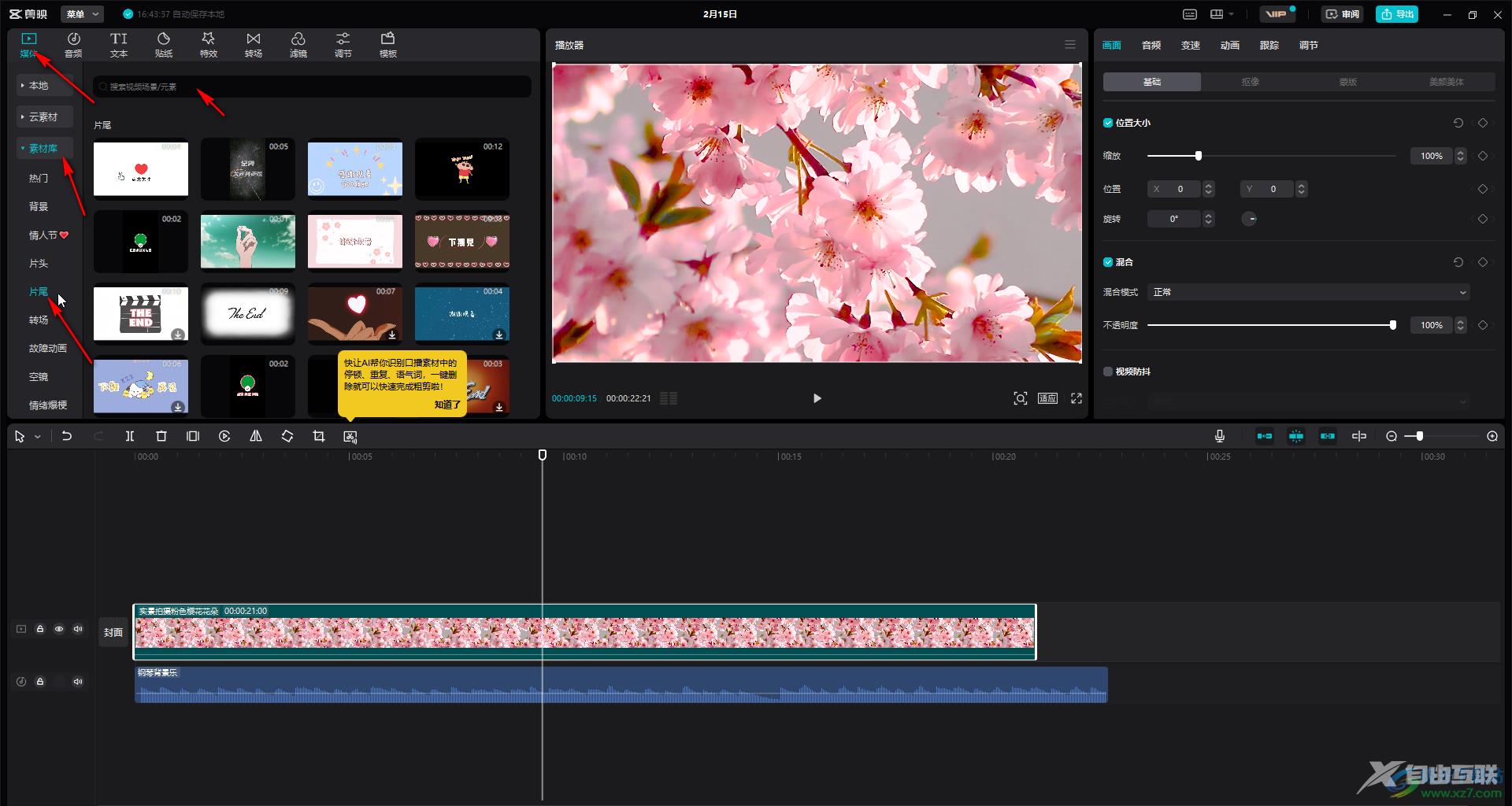Screen dimensions: 1512x806
Task: Open the Transitions (转场) panel
Action: 254,45
